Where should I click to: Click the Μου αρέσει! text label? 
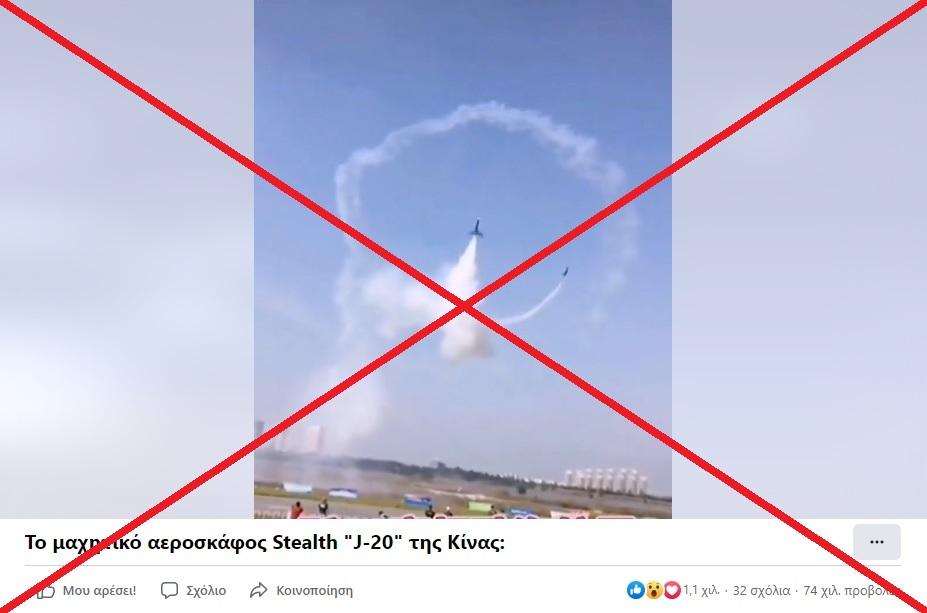99,591
